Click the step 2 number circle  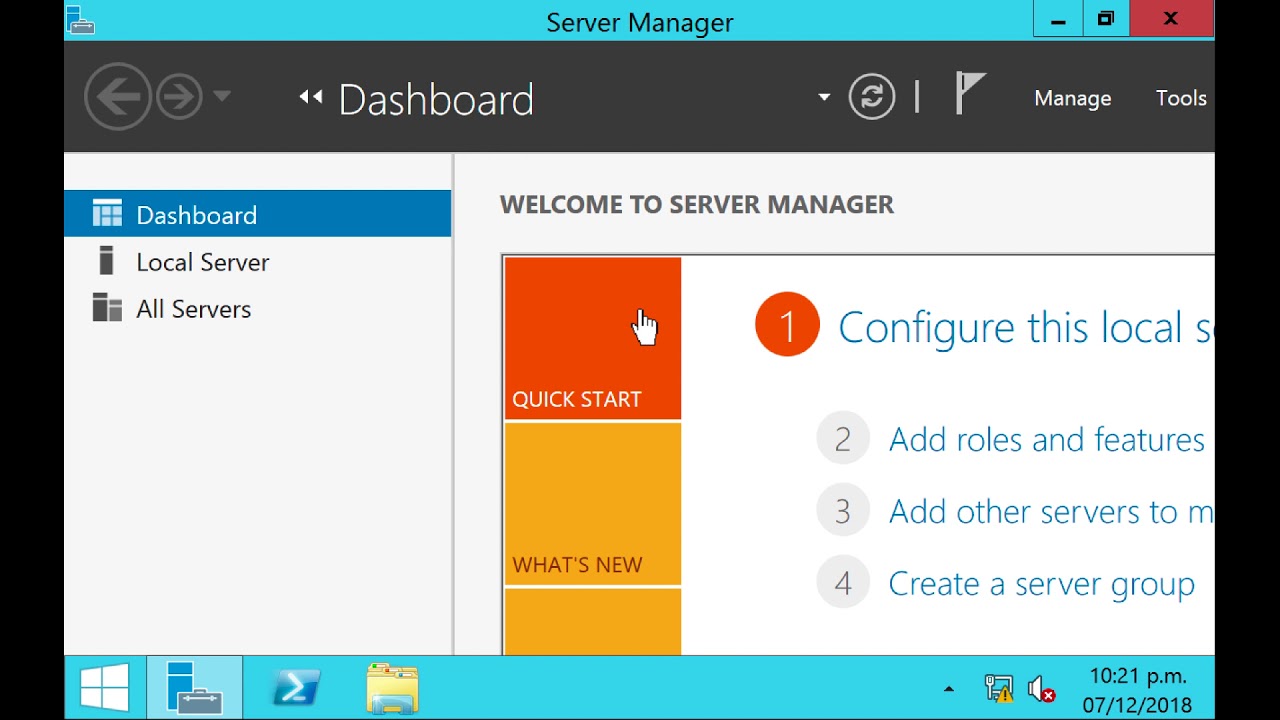pyautogui.click(x=843, y=439)
